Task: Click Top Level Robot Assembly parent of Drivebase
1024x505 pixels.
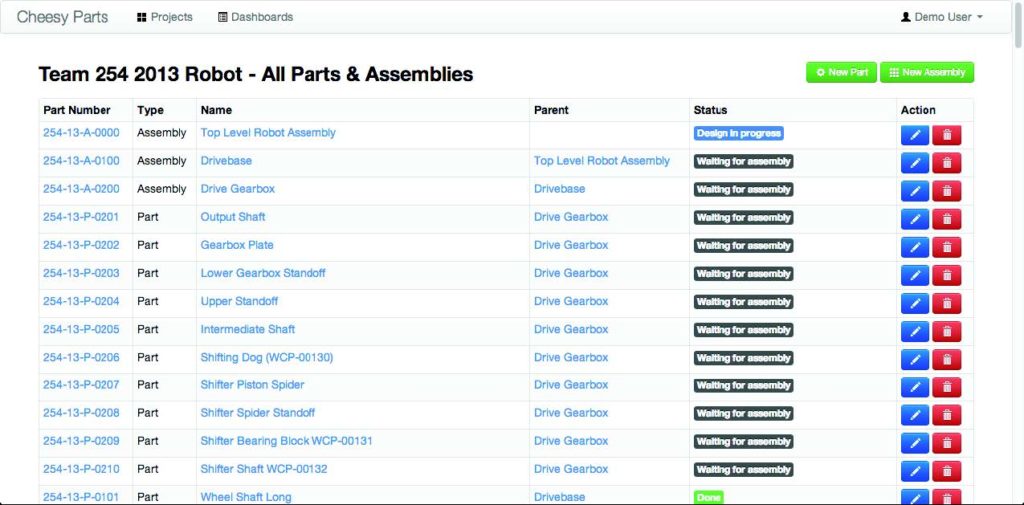Action: [x=602, y=161]
